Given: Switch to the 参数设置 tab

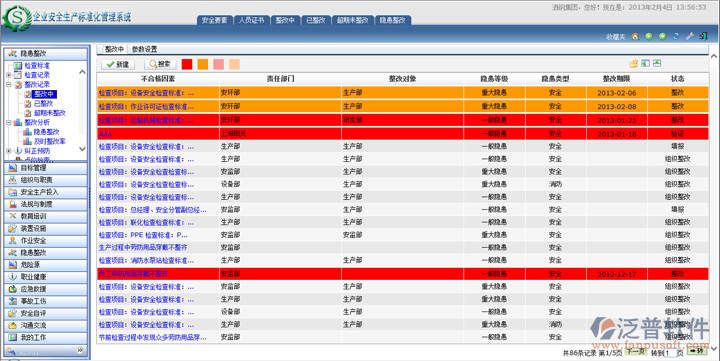Looking at the screenshot, I should (x=144, y=49).
